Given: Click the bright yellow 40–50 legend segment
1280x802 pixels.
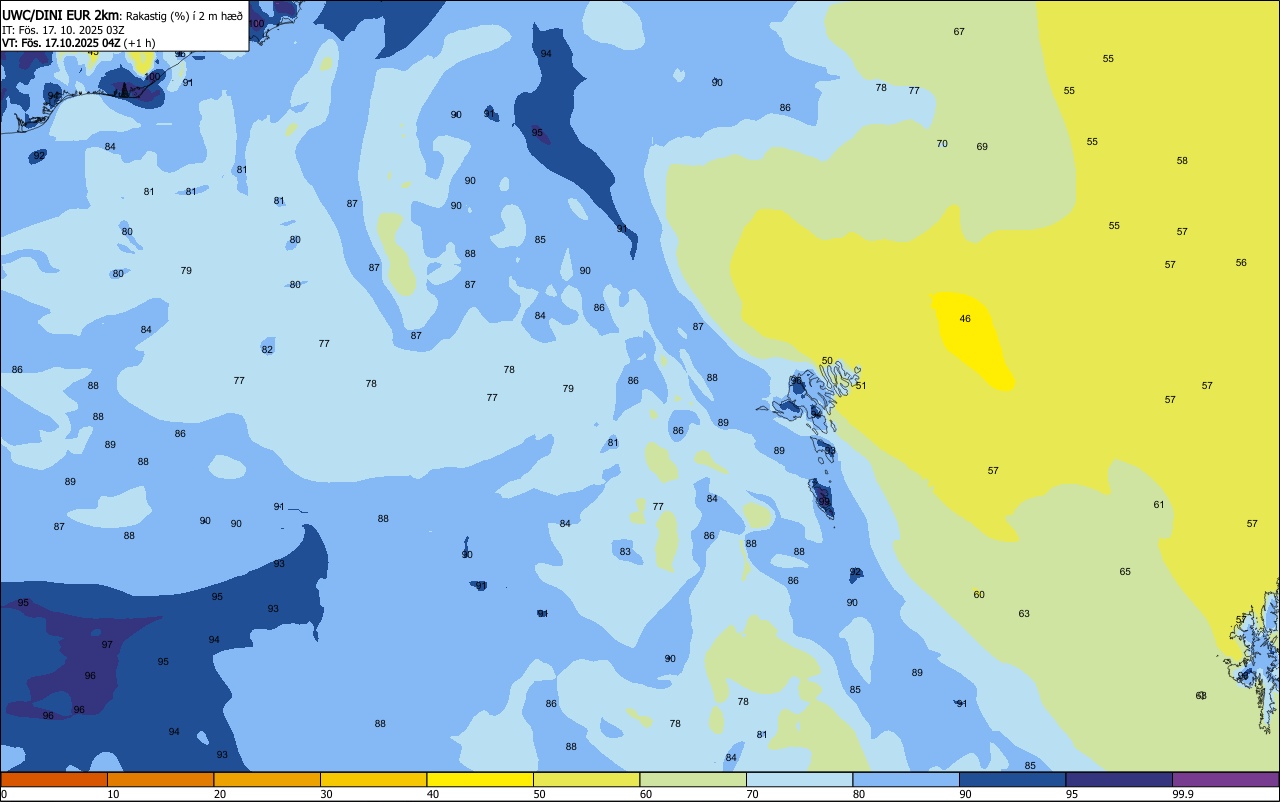Looking at the screenshot, I should tap(480, 779).
